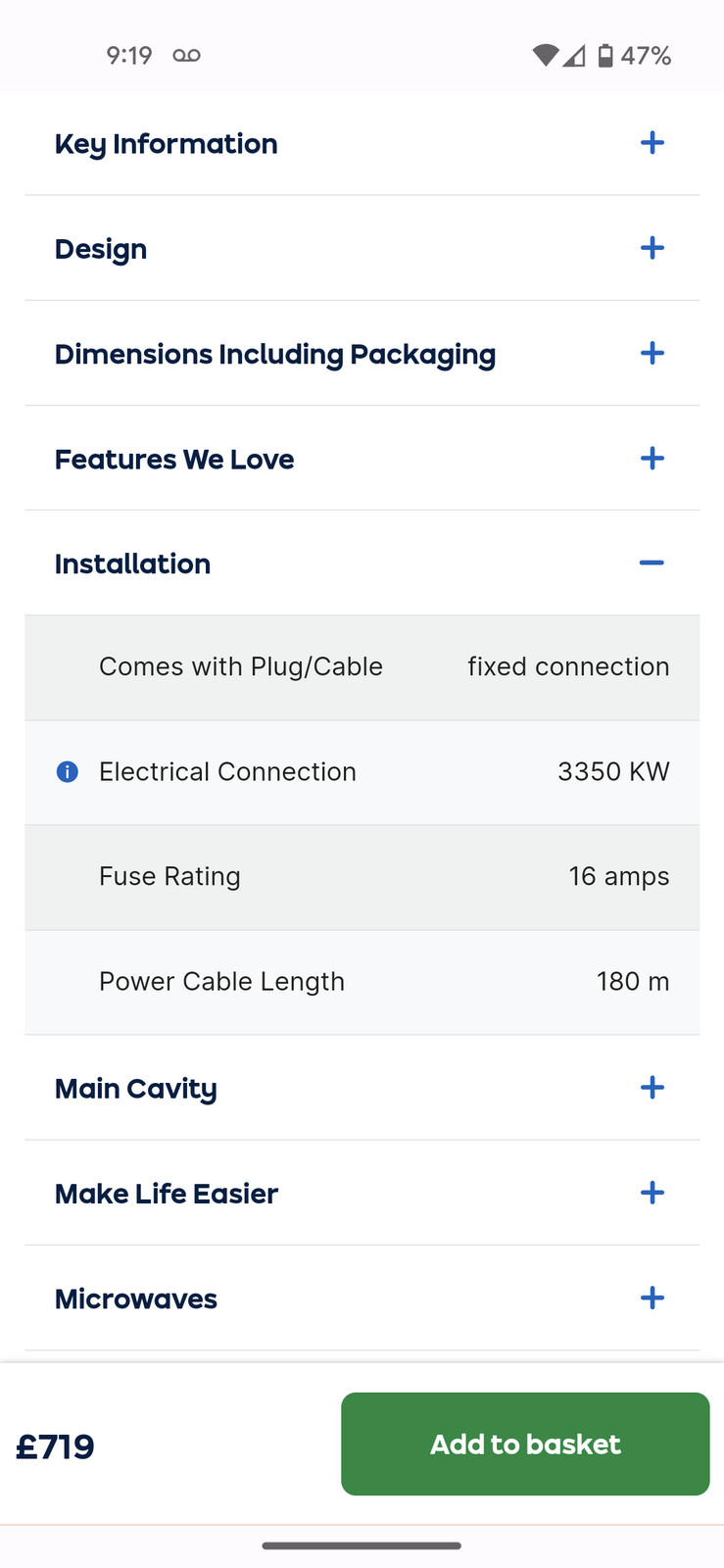The width and height of the screenshot is (724, 1568).
Task: Tap the plus icon beside Features We Love
Action: [652, 458]
